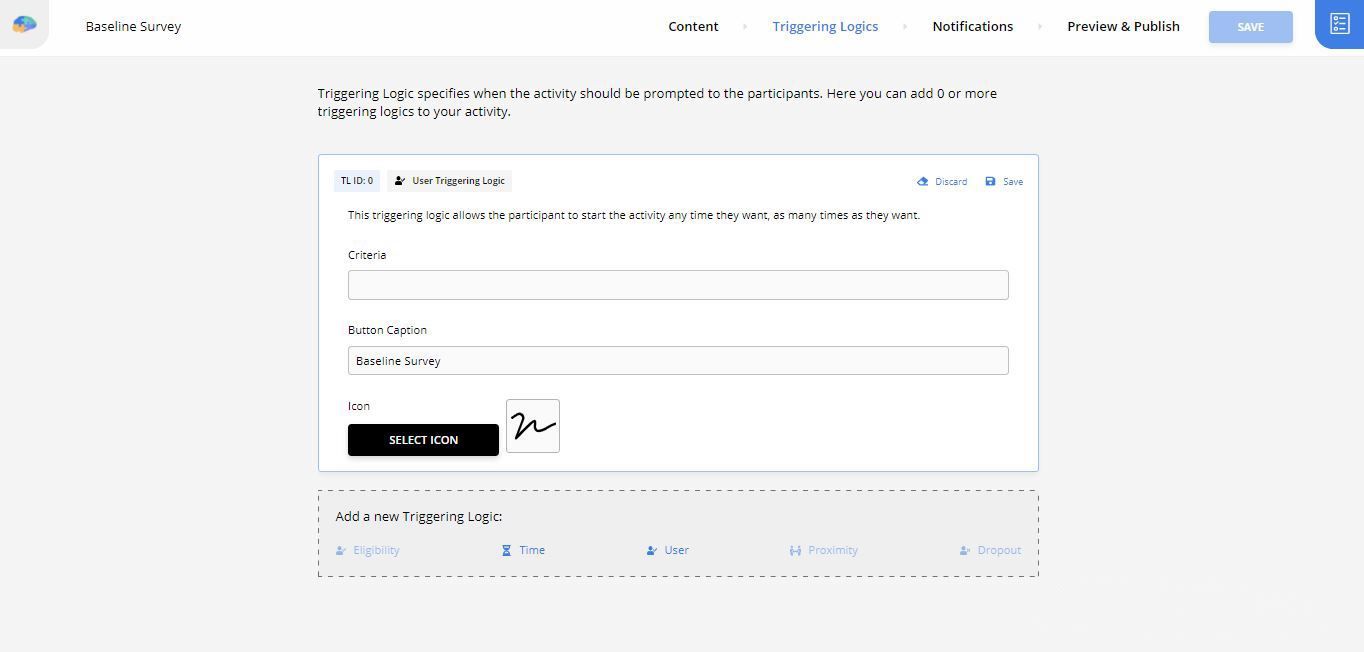Click the TL ID: 0 label
The image size is (1364, 652).
[x=357, y=181]
